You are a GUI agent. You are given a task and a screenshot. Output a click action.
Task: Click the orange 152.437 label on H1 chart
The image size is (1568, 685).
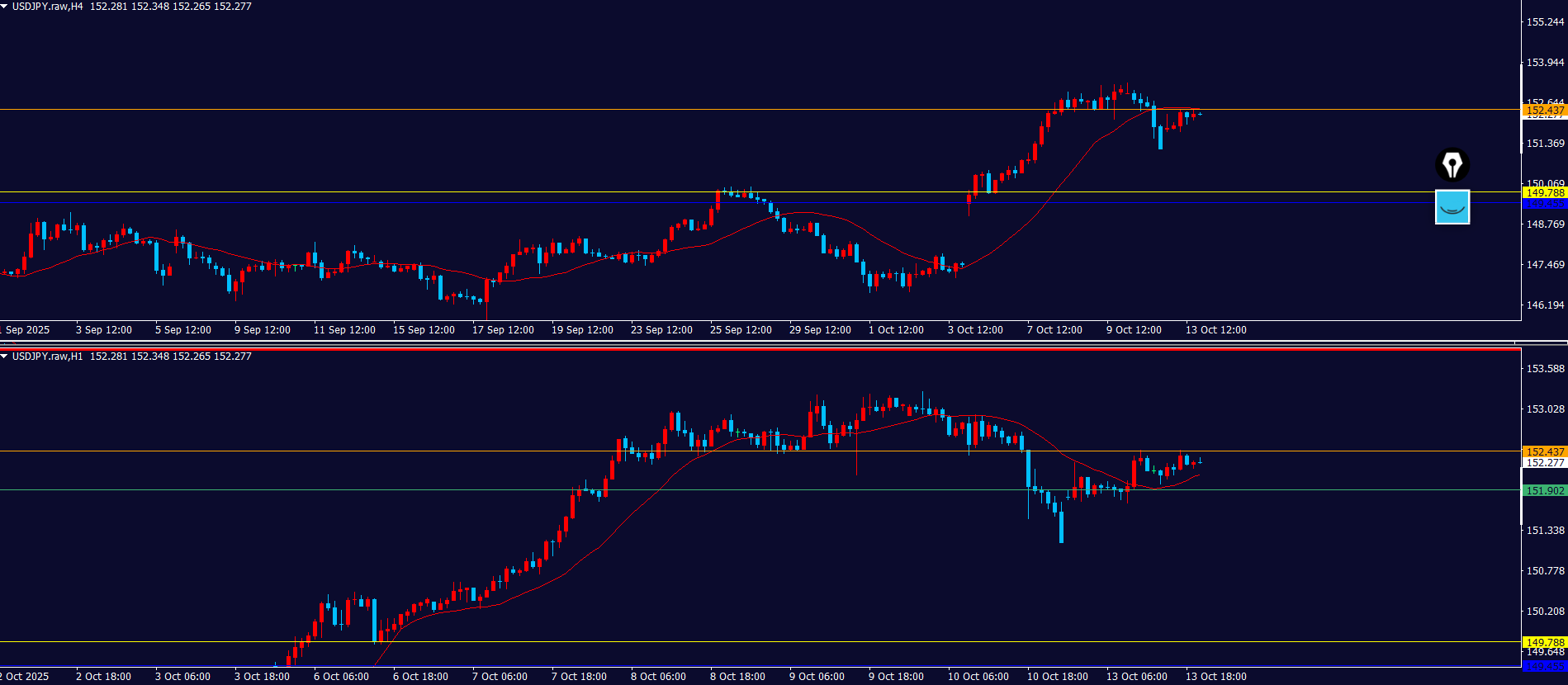(1544, 451)
